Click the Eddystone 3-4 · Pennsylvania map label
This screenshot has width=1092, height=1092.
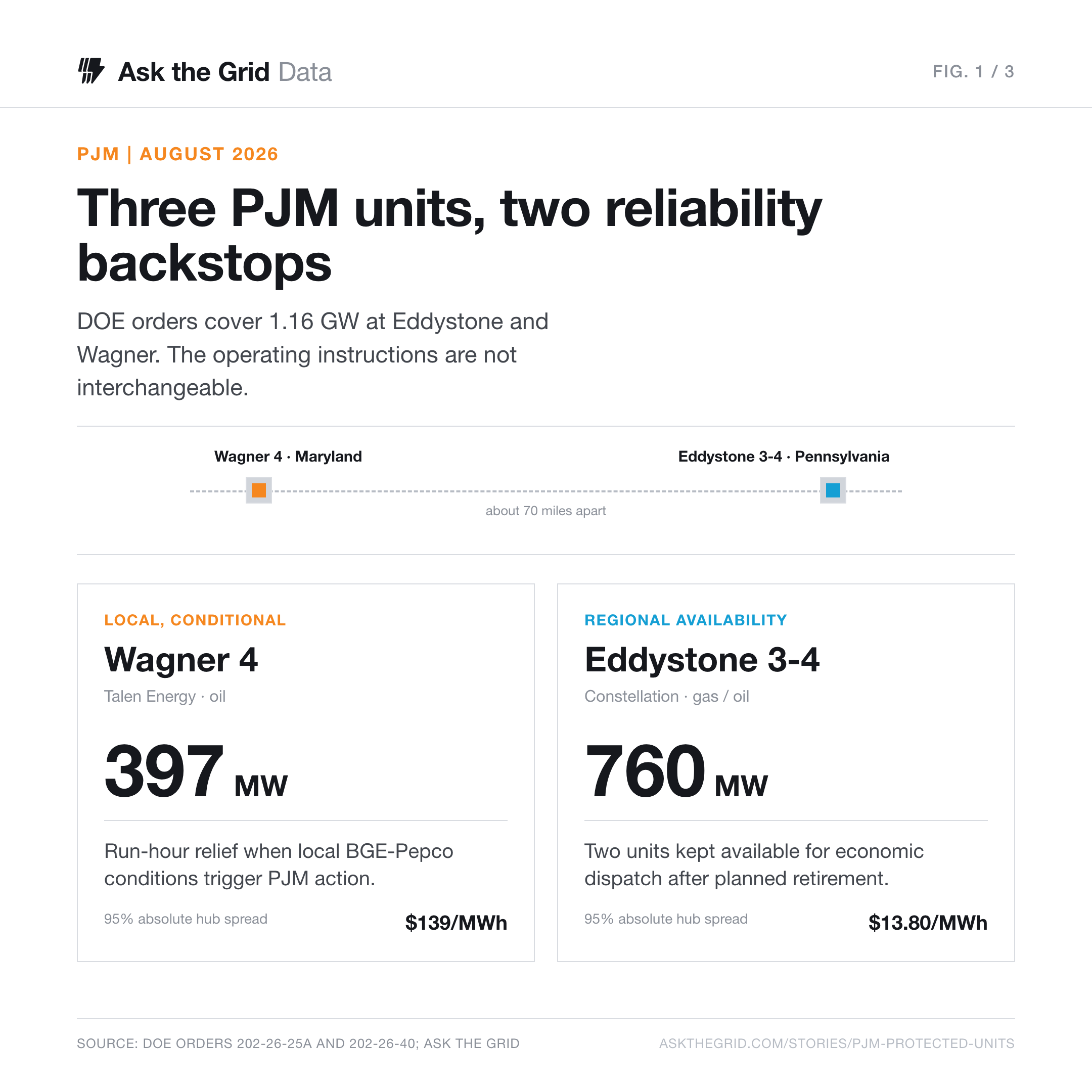784,456
